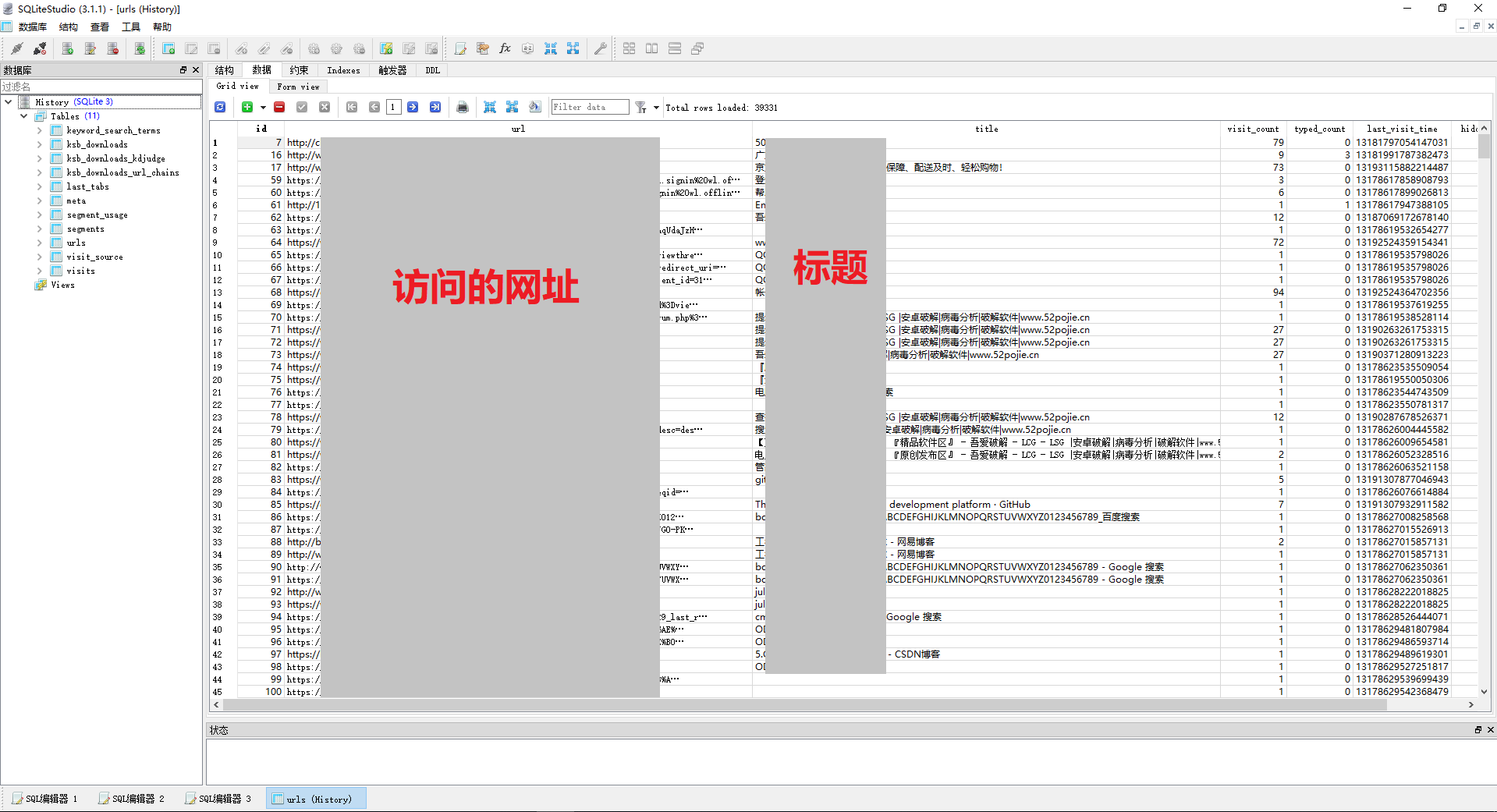Open configuration with the wrench icon
This screenshot has height=812, width=1497.
point(600,48)
